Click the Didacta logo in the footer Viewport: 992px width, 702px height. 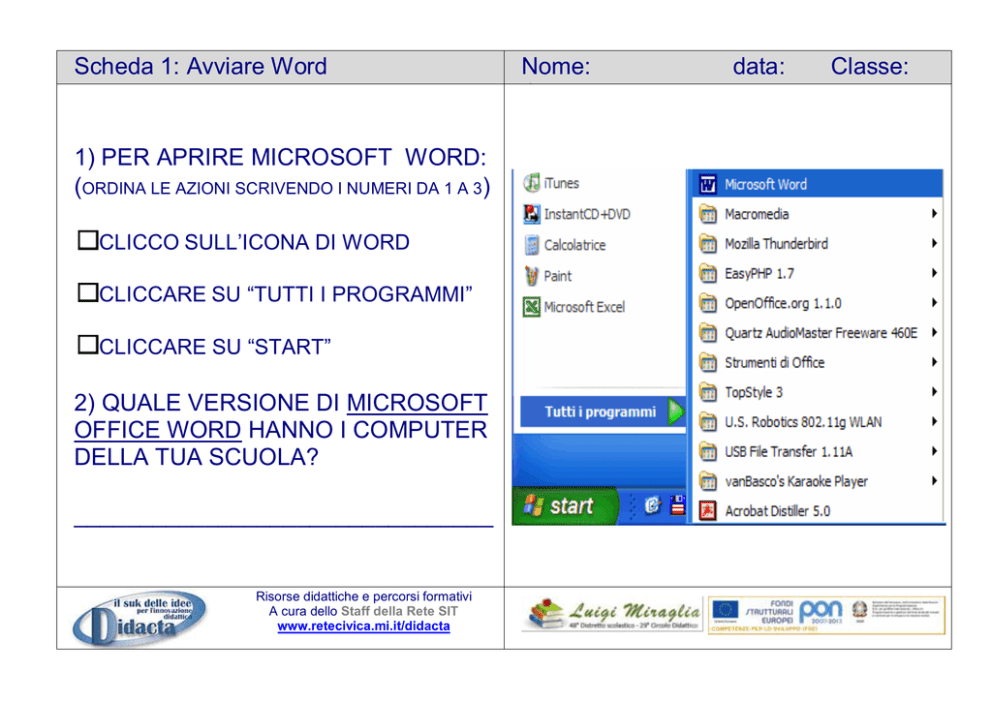click(140, 618)
